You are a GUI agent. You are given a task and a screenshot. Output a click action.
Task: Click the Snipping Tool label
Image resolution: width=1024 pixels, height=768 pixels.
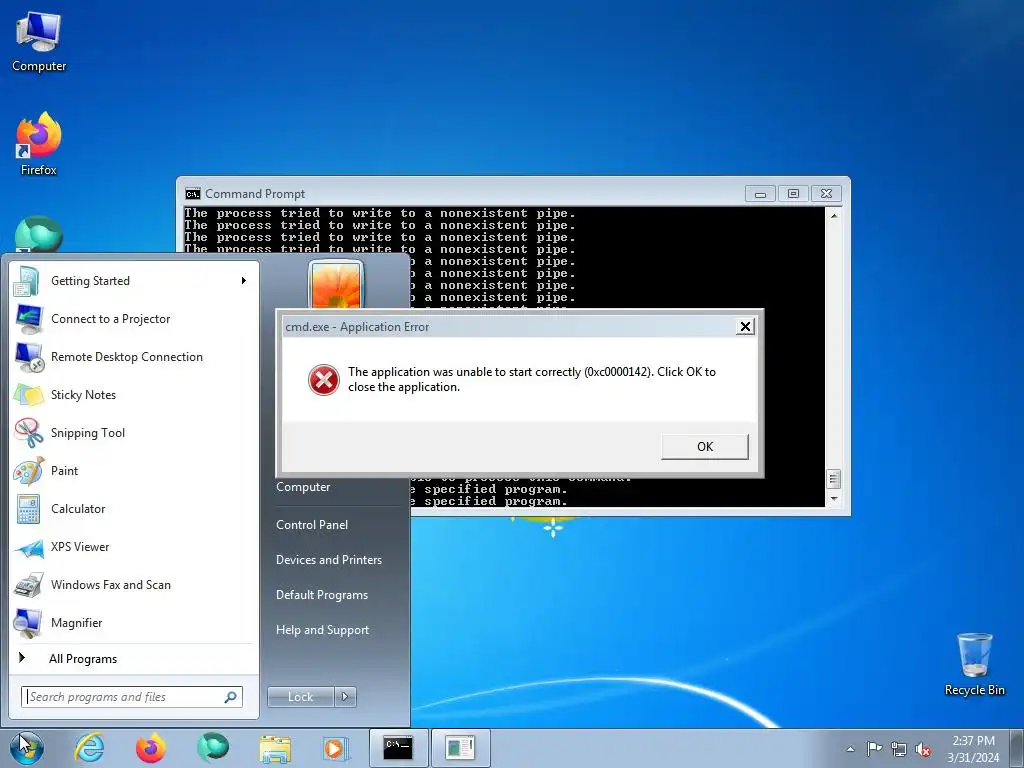[x=88, y=433]
